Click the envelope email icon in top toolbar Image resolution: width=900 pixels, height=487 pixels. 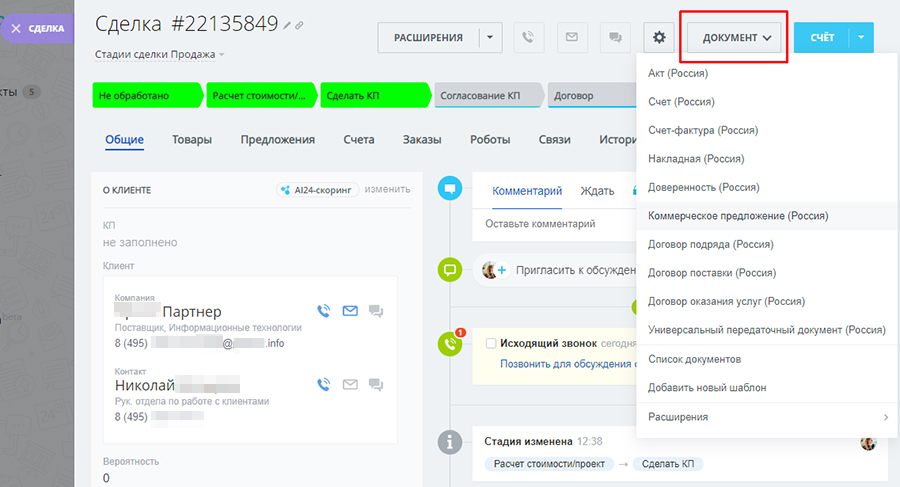(x=572, y=37)
